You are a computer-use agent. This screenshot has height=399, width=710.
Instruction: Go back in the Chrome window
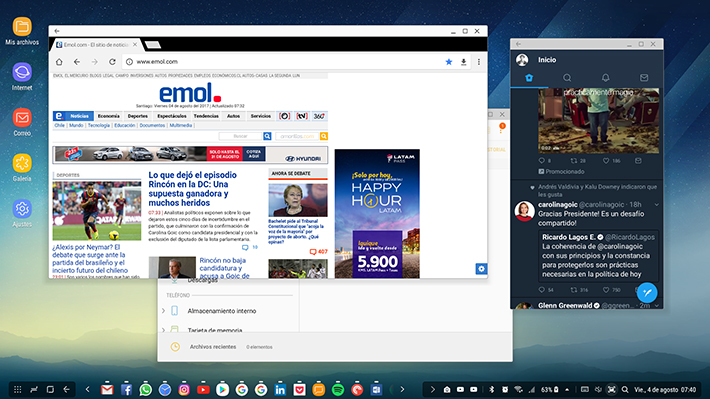click(77, 62)
